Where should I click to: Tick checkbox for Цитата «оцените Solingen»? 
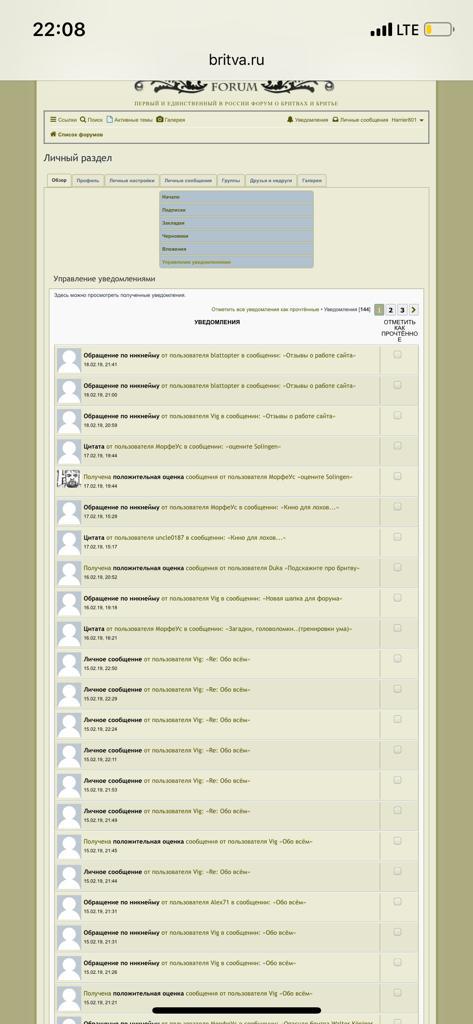pos(397,446)
